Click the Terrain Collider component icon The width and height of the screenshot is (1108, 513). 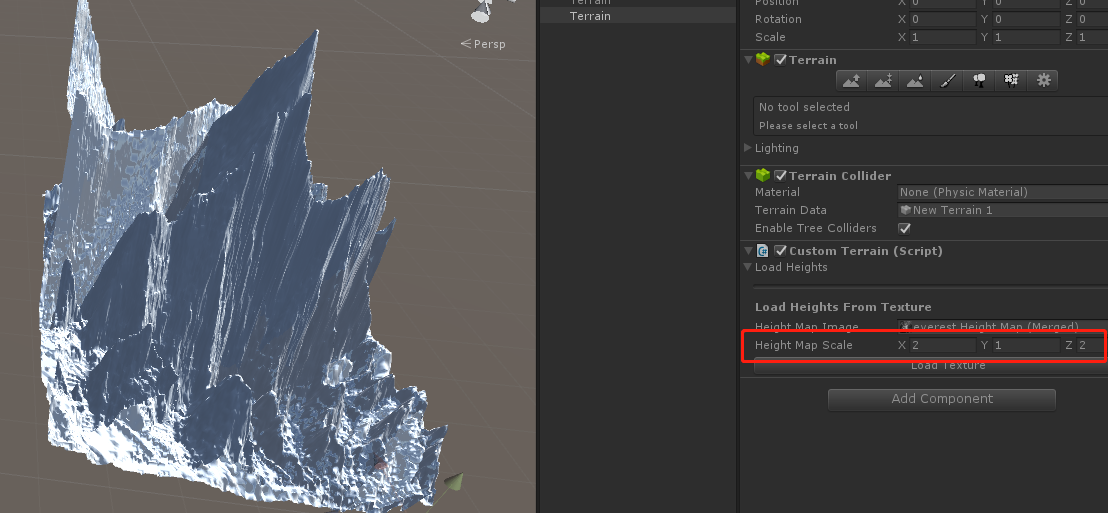pyautogui.click(x=763, y=175)
